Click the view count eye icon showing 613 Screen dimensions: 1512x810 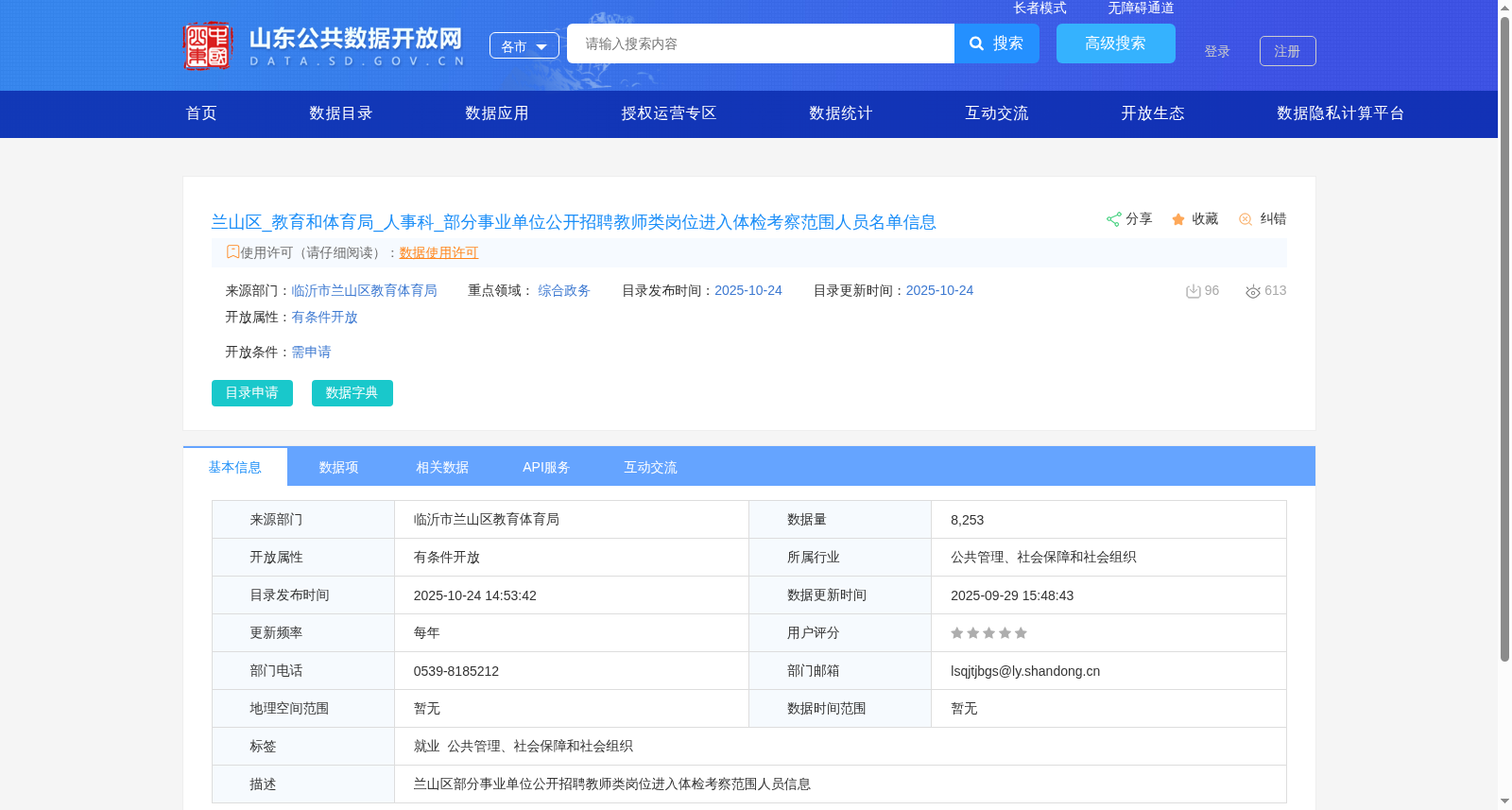coord(1253,291)
